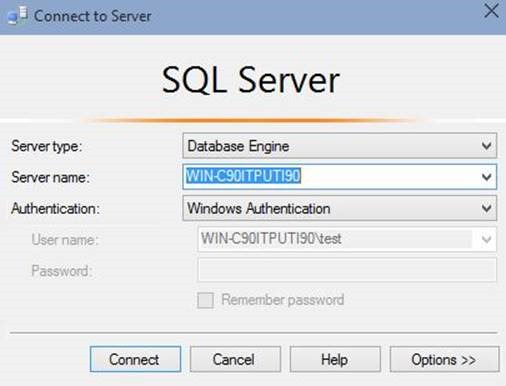Cancel the connection dialog

click(235, 359)
